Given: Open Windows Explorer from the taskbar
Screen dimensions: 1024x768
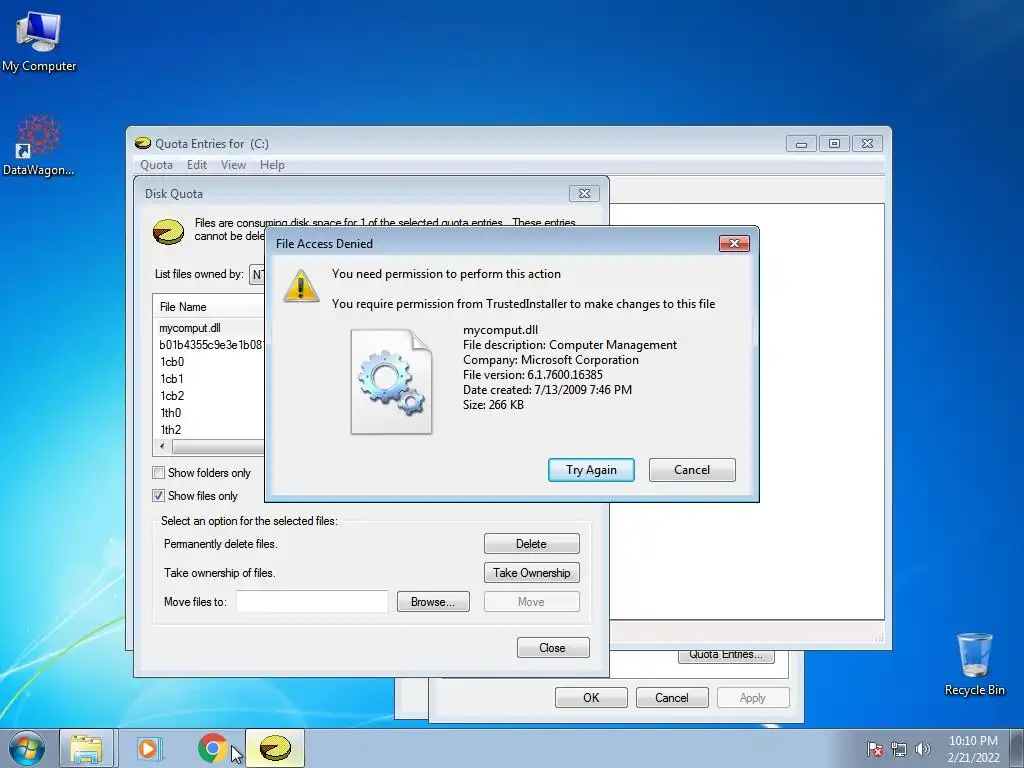Looking at the screenshot, I should [86, 748].
